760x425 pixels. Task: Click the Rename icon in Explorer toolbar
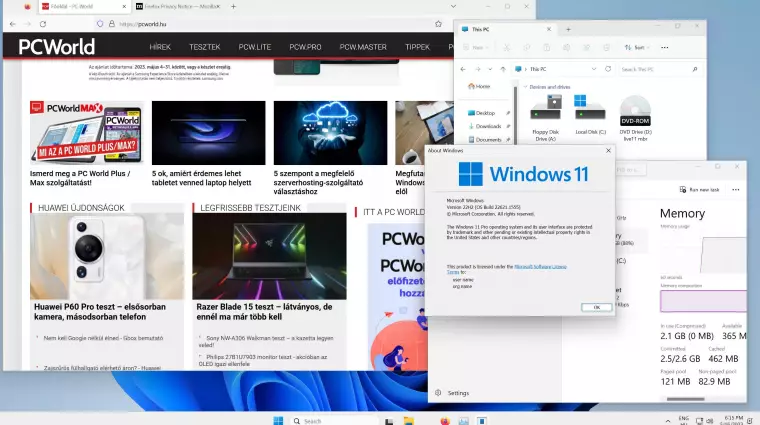(566, 47)
